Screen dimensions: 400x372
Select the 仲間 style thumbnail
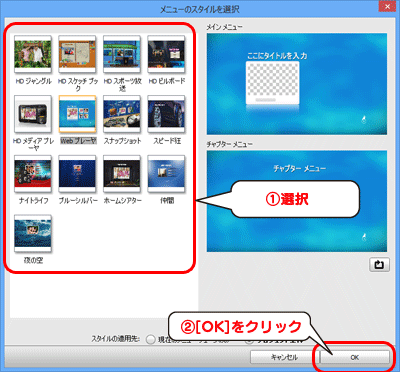(166, 174)
